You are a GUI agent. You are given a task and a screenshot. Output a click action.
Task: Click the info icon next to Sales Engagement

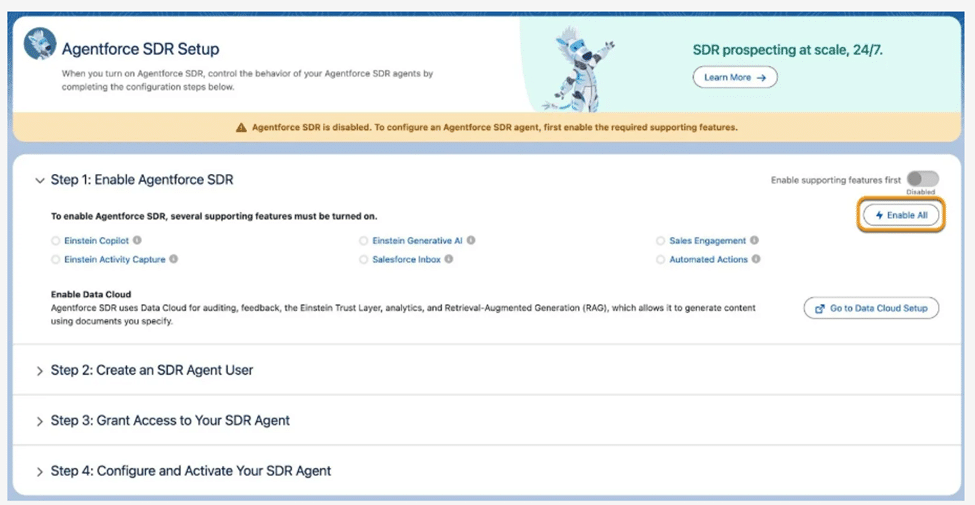pos(754,240)
